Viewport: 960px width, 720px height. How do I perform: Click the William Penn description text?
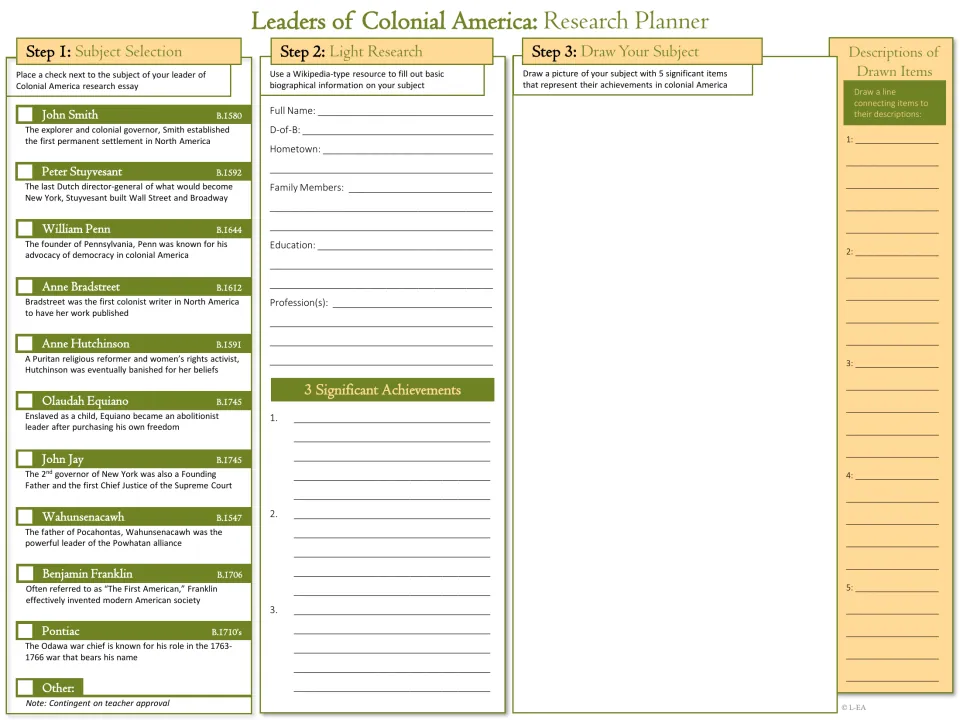point(126,249)
